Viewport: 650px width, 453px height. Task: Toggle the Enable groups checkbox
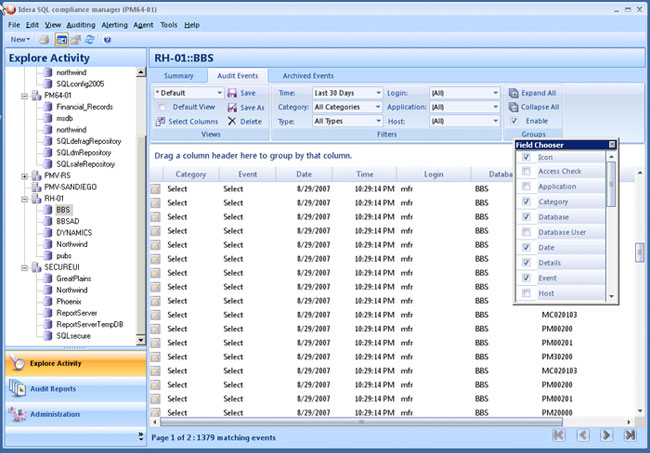coord(514,121)
